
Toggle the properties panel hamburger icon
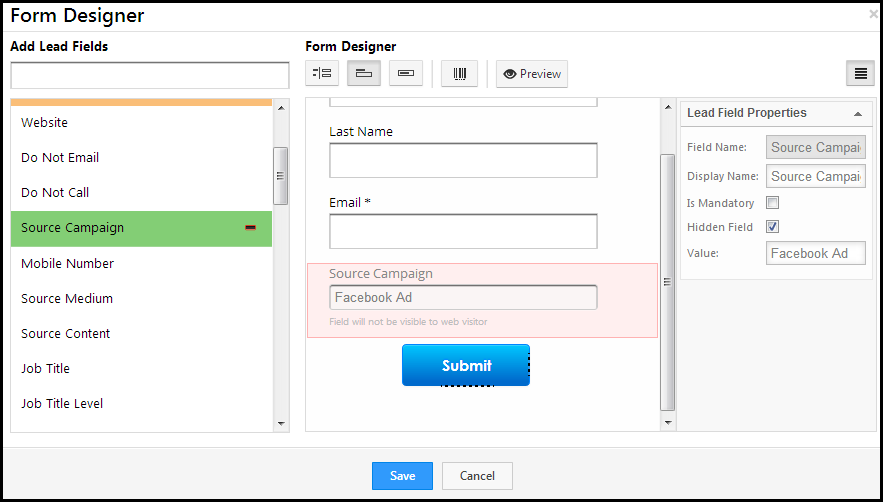pyautogui.click(x=859, y=74)
